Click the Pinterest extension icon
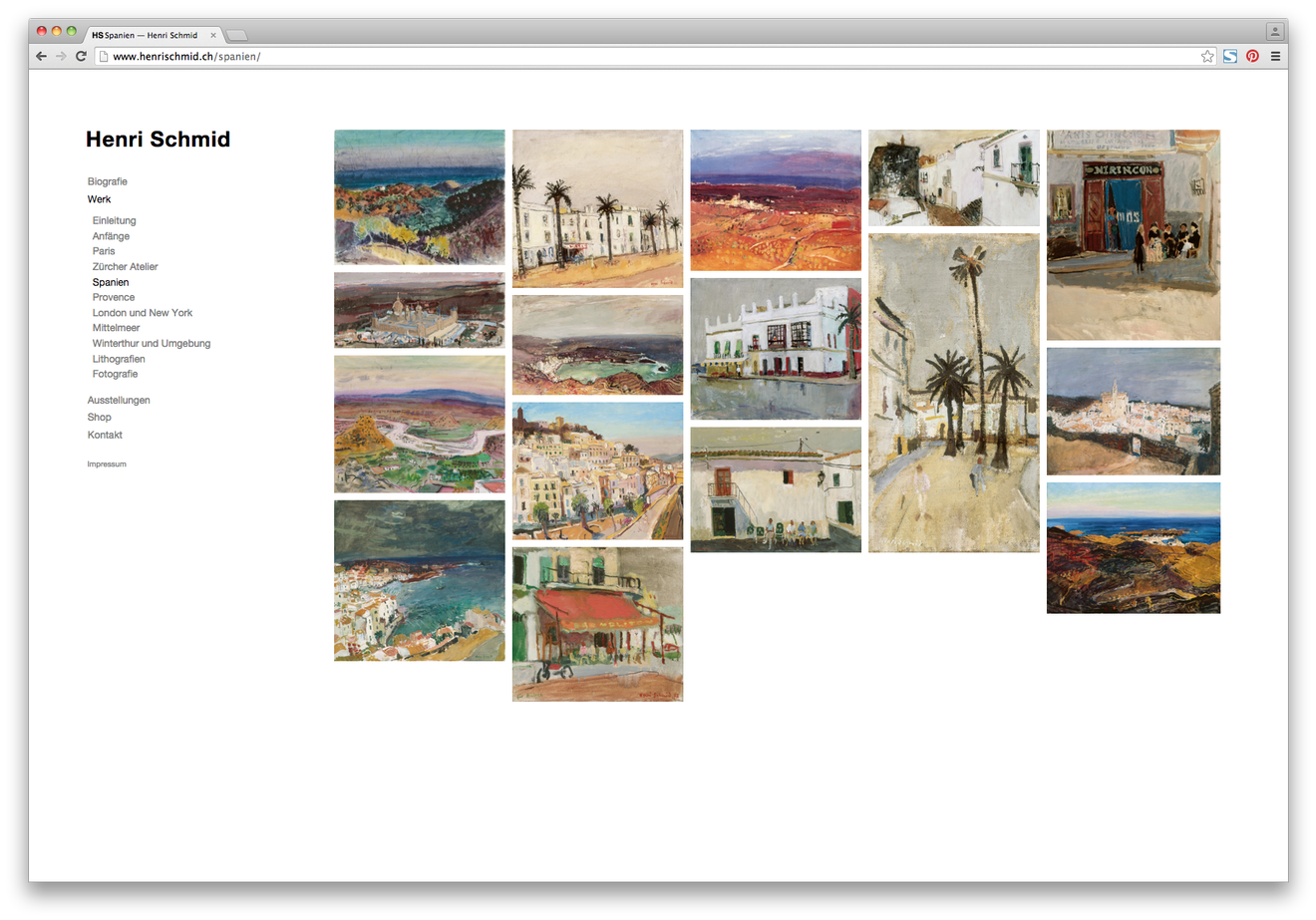1316x920 pixels. 1252,57
